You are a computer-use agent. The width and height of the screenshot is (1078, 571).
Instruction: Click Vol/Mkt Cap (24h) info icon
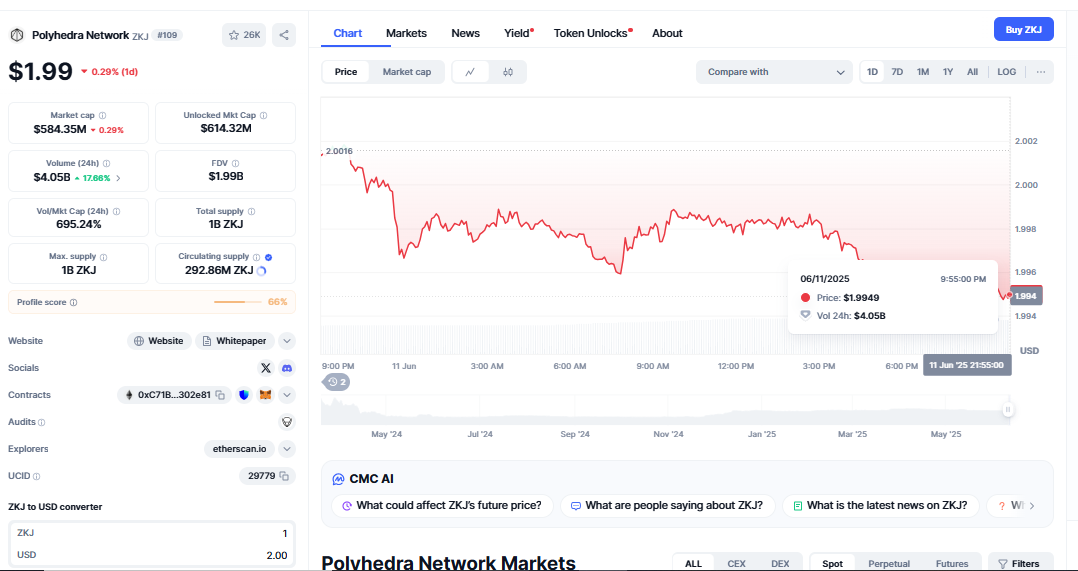(x=116, y=212)
